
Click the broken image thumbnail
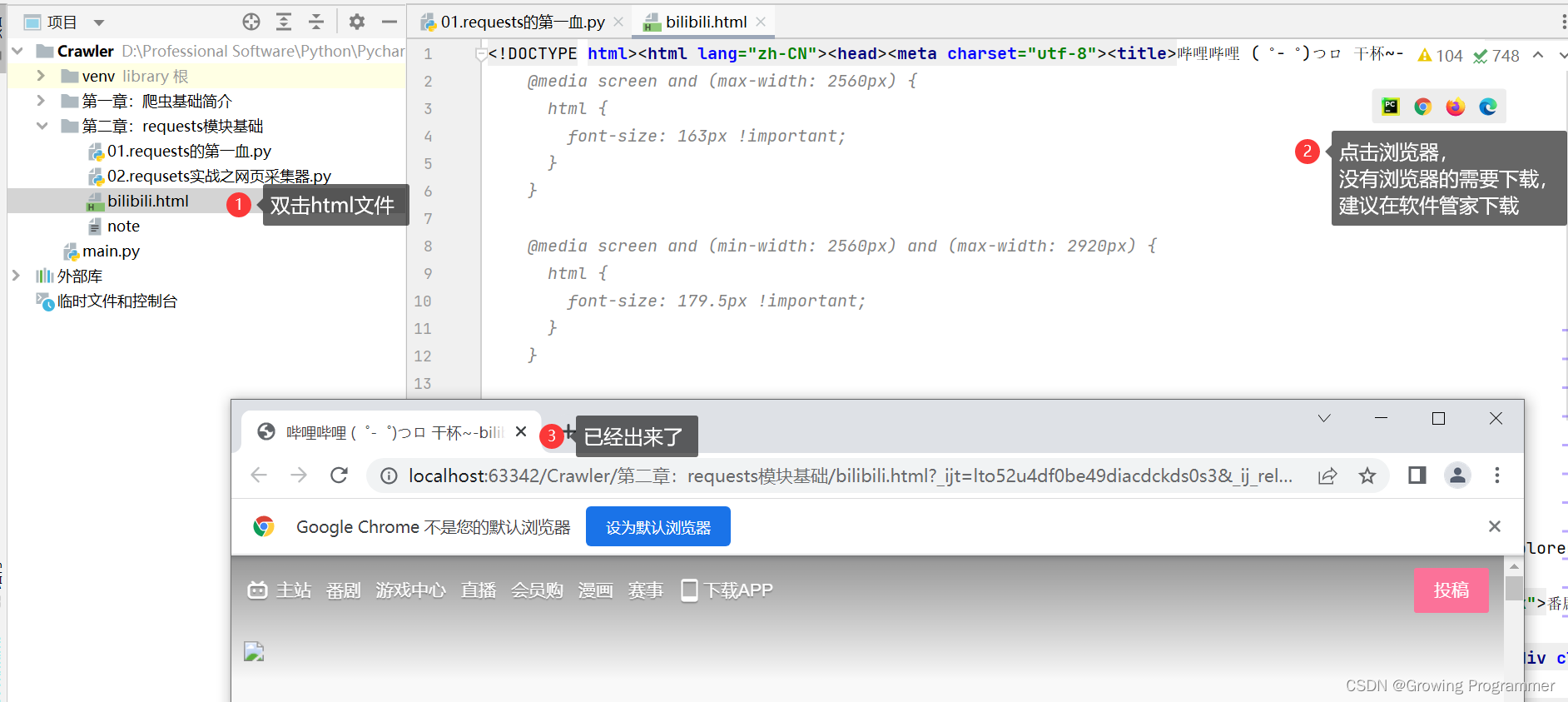click(254, 651)
